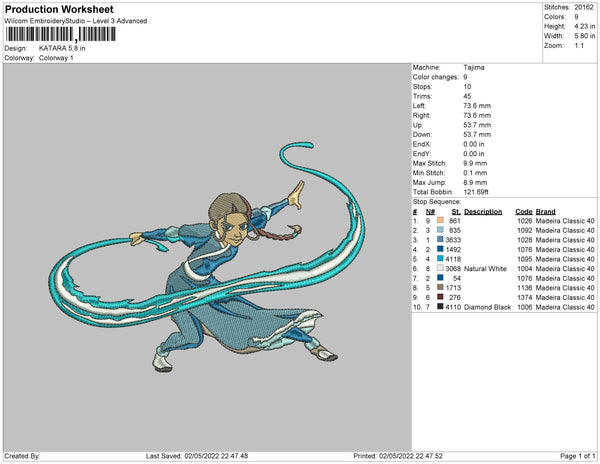
Task: Click thread code '1092' in row 2
Action: tap(525, 231)
